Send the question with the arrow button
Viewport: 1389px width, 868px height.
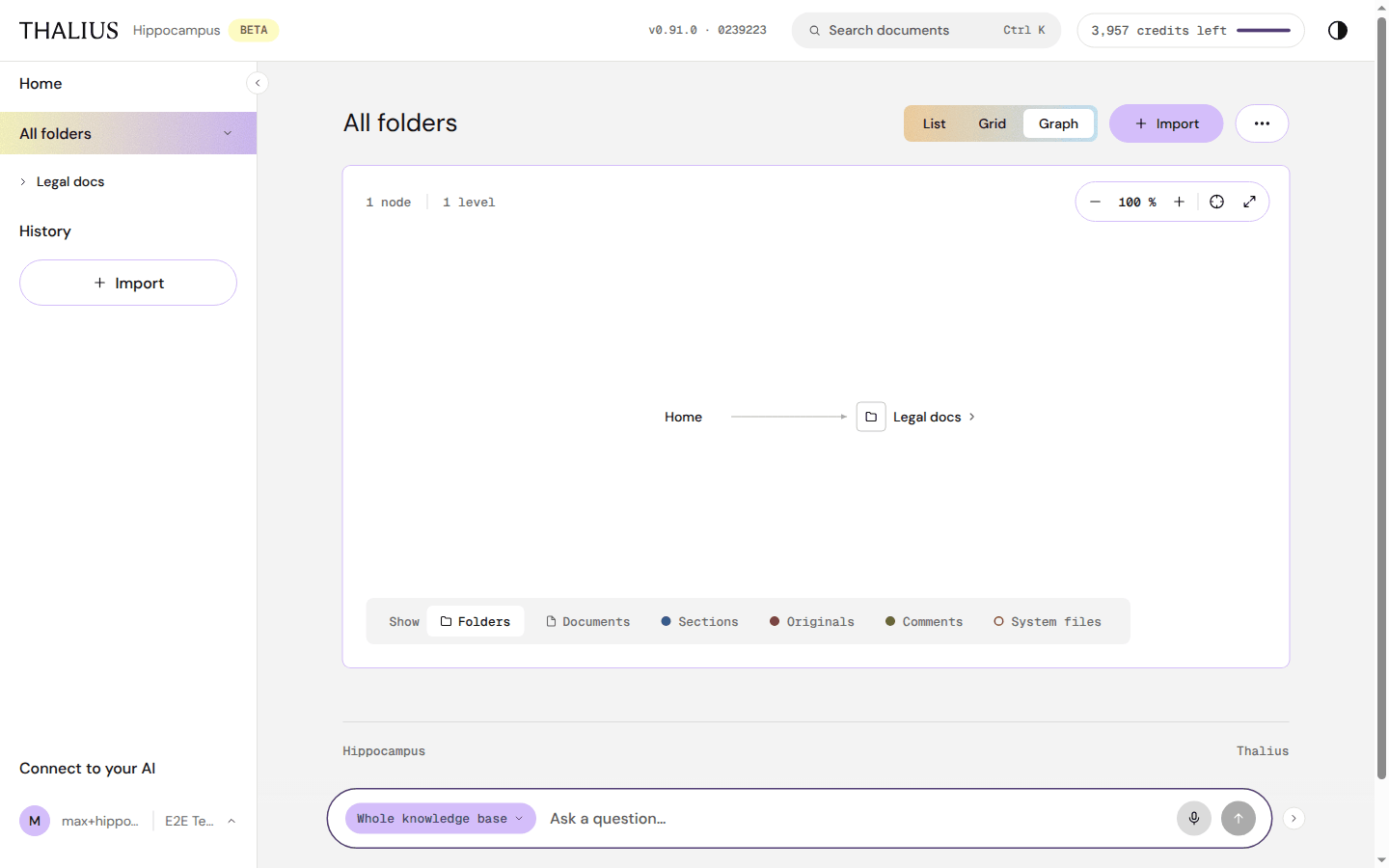pyautogui.click(x=1239, y=819)
